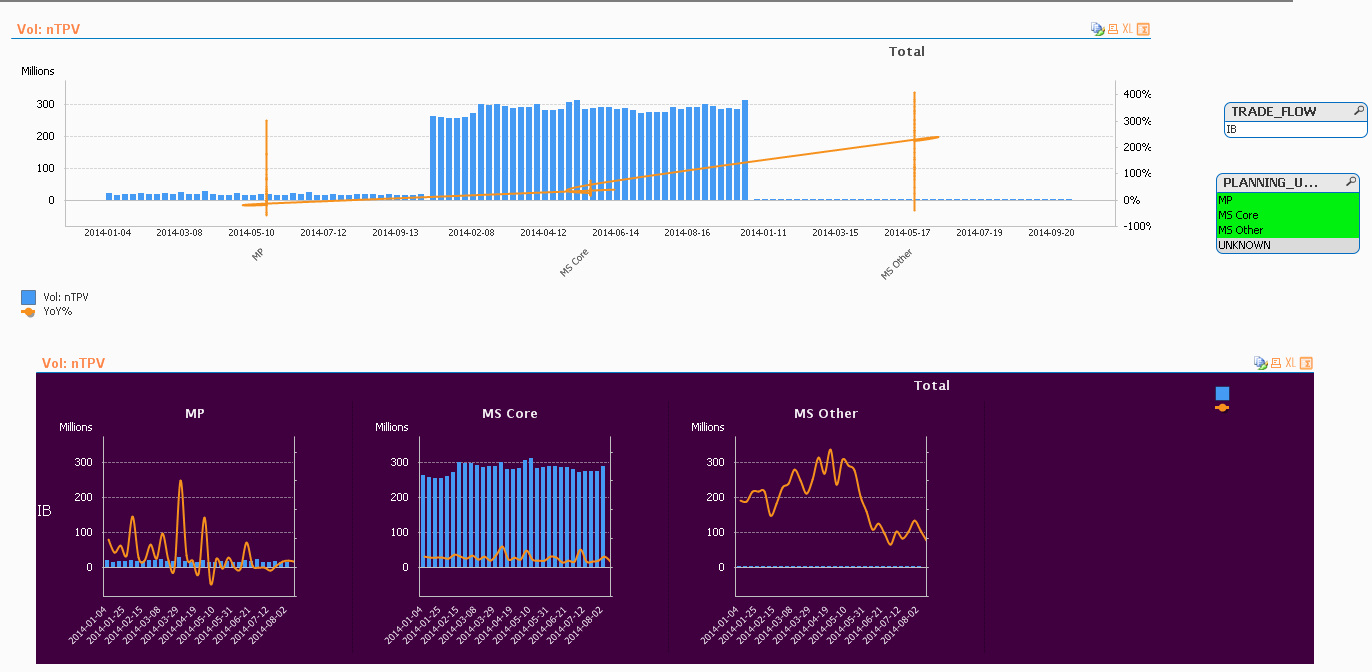Click fast type change icon on purple chart
Screen dimensions: 1372x672
pos(1306,363)
